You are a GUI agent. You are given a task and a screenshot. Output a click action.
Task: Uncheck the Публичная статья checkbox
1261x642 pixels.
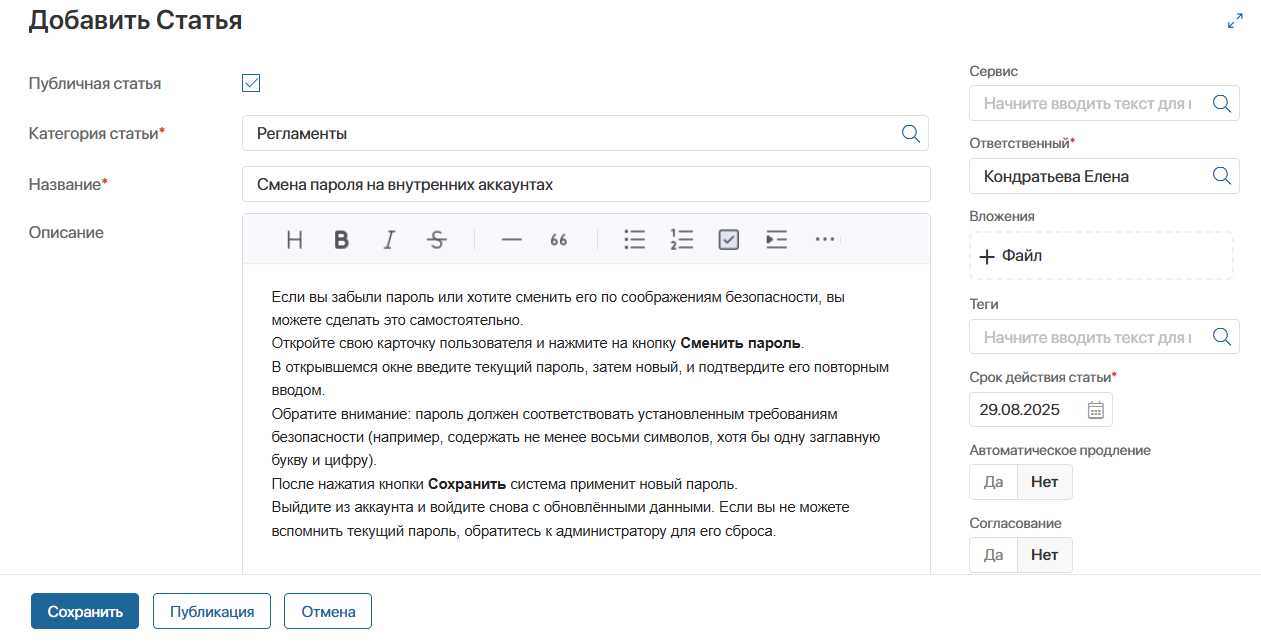[250, 83]
